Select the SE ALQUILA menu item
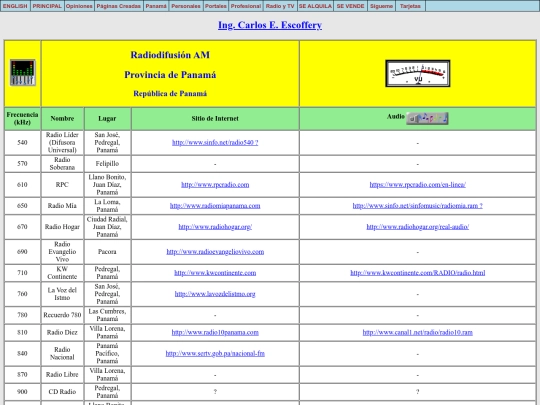 coord(315,6)
